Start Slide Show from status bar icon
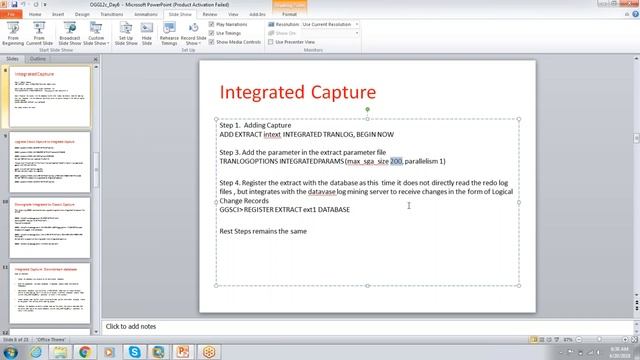The image size is (640, 360). click(557, 340)
